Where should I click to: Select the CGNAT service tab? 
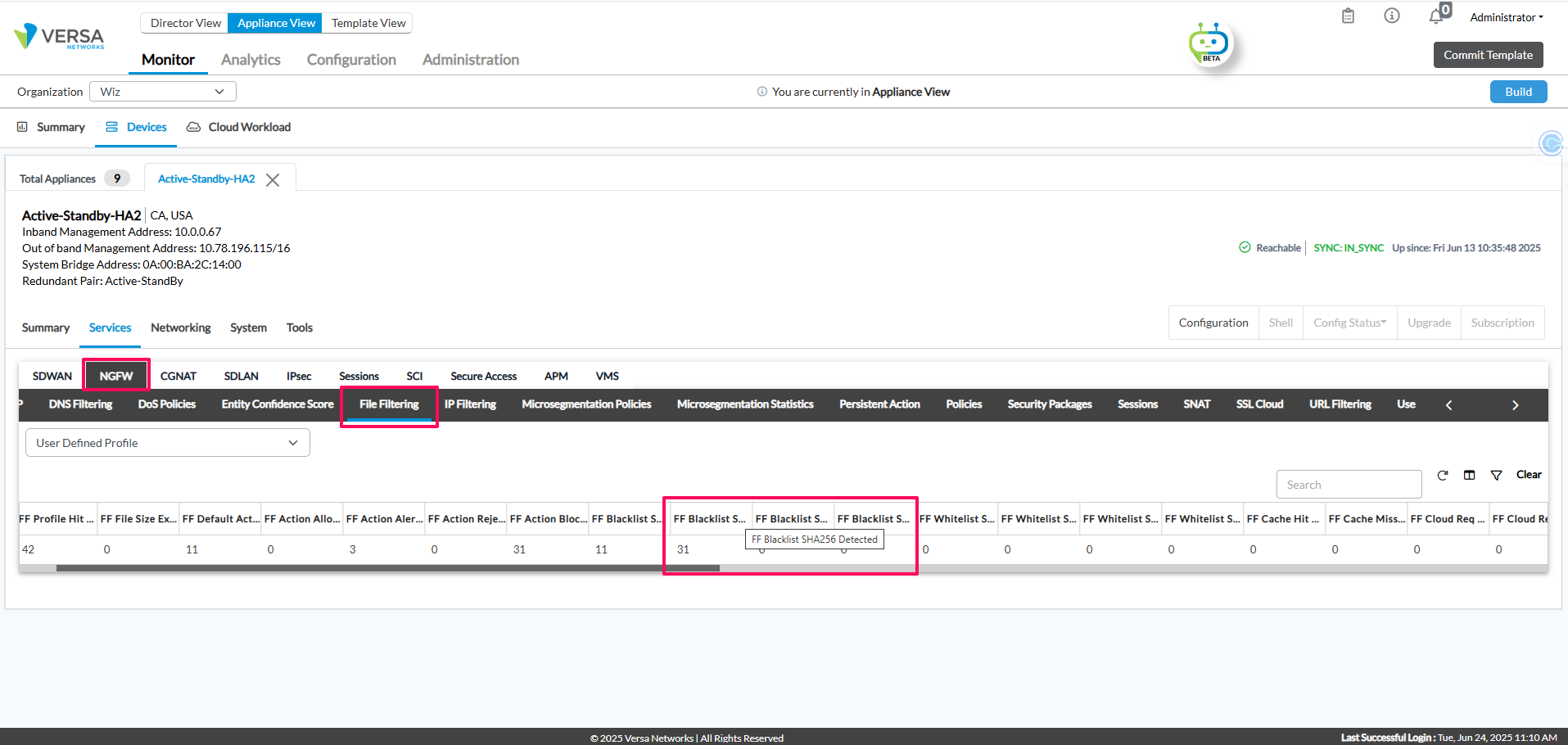pos(178,376)
